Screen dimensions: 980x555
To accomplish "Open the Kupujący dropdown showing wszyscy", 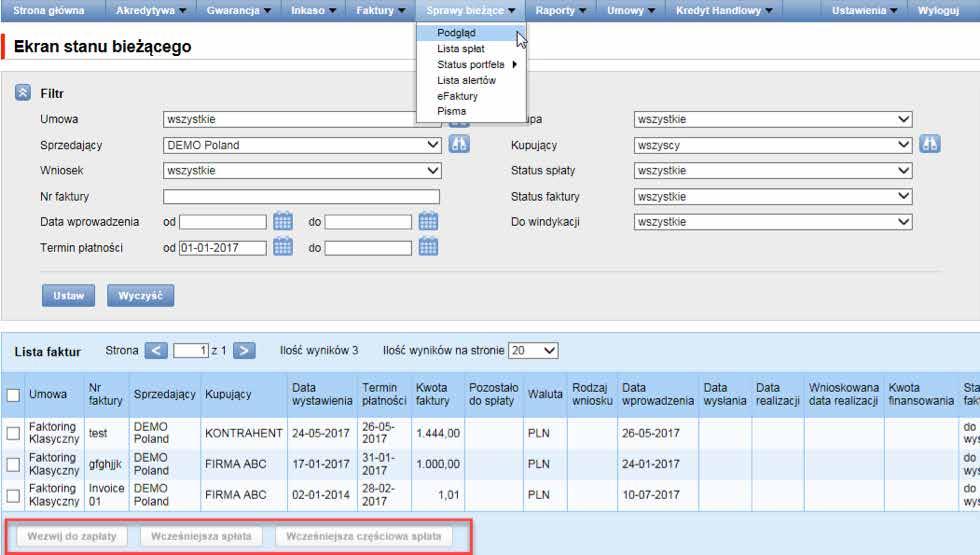I will coord(772,145).
